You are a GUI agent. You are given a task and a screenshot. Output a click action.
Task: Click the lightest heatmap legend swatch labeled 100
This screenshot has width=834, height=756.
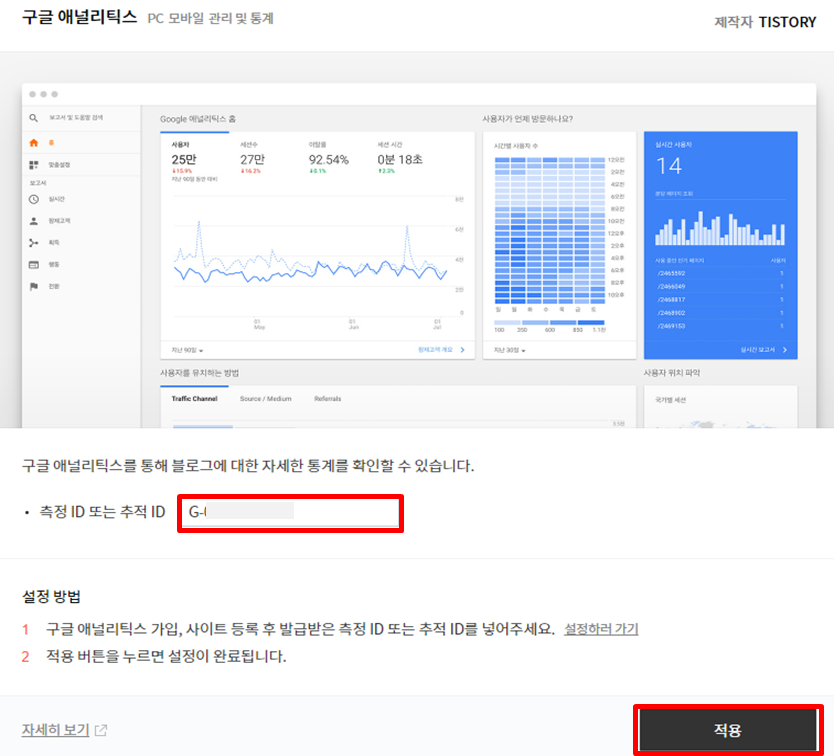click(x=507, y=322)
